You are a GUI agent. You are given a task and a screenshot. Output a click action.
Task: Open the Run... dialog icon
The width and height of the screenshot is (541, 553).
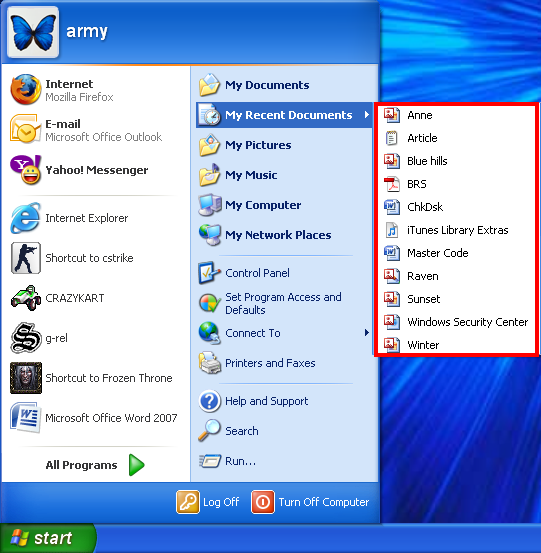click(210, 461)
